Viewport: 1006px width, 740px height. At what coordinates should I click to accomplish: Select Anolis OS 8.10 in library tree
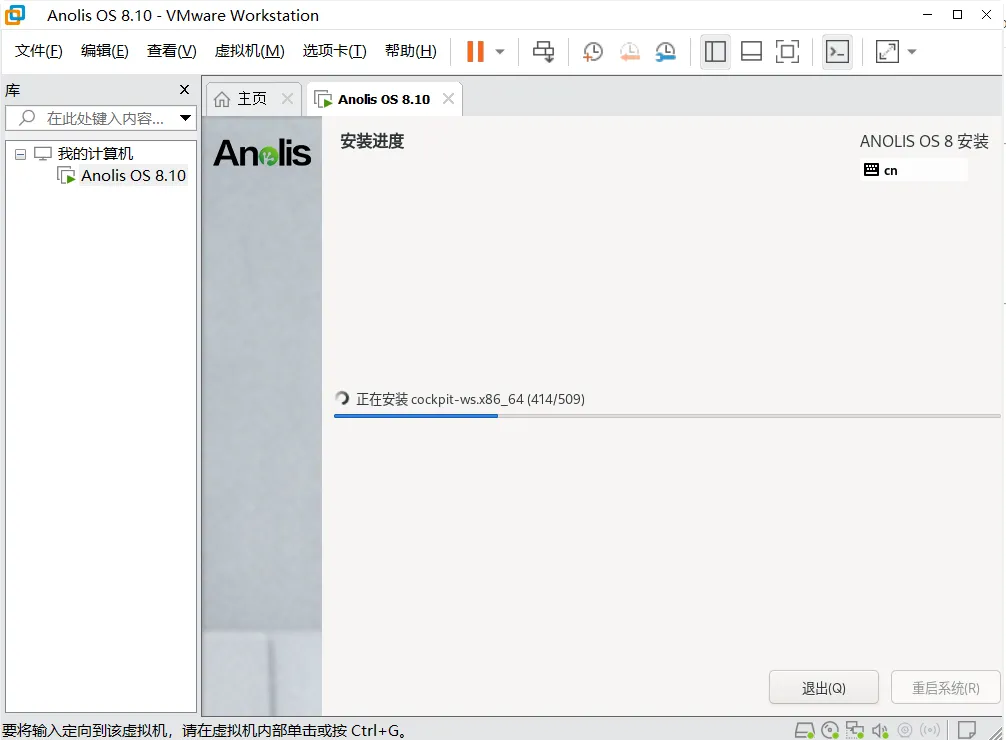coord(133,175)
